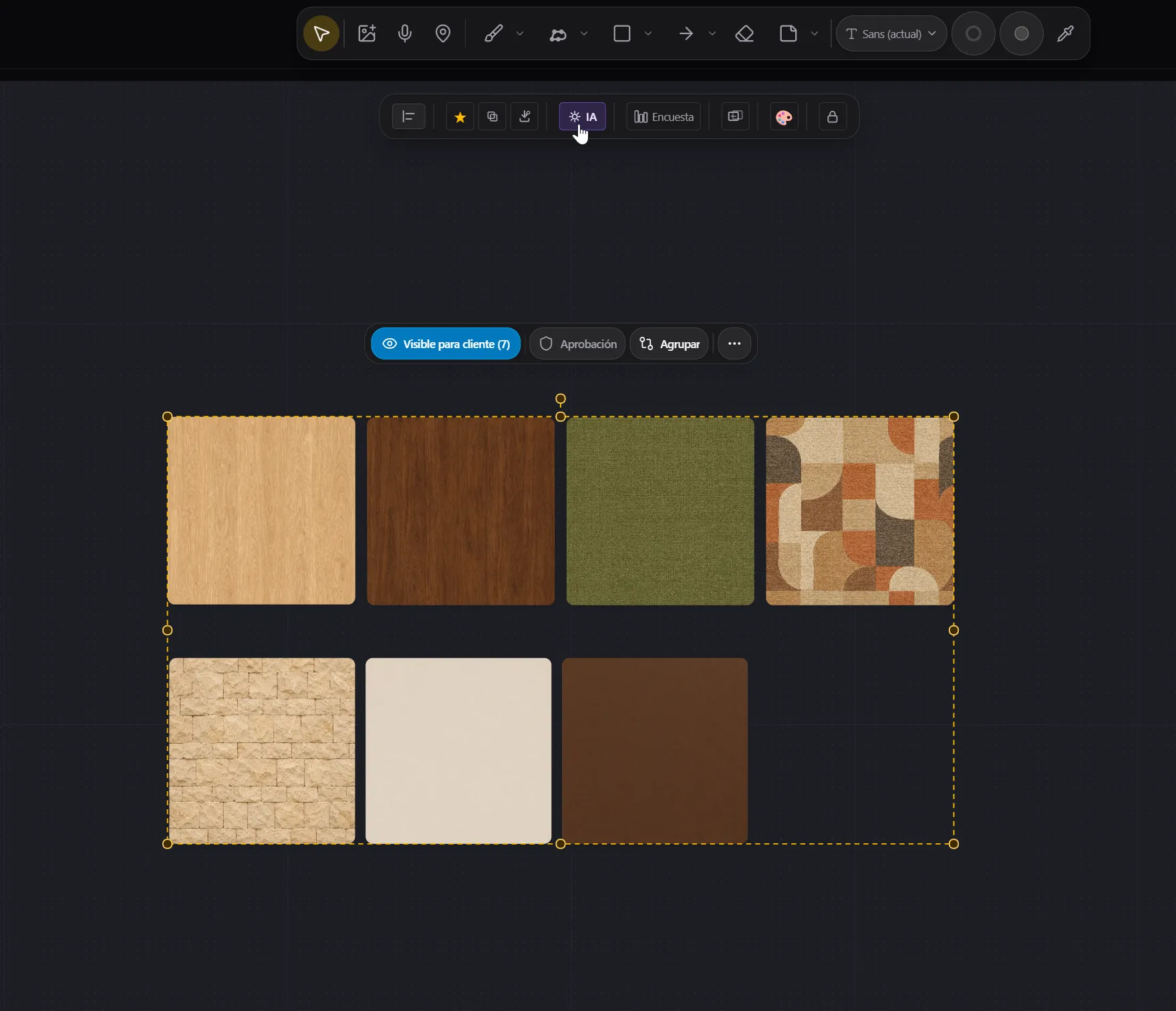The height and width of the screenshot is (1011, 1176).
Task: Click the align left icon
Action: tap(409, 116)
